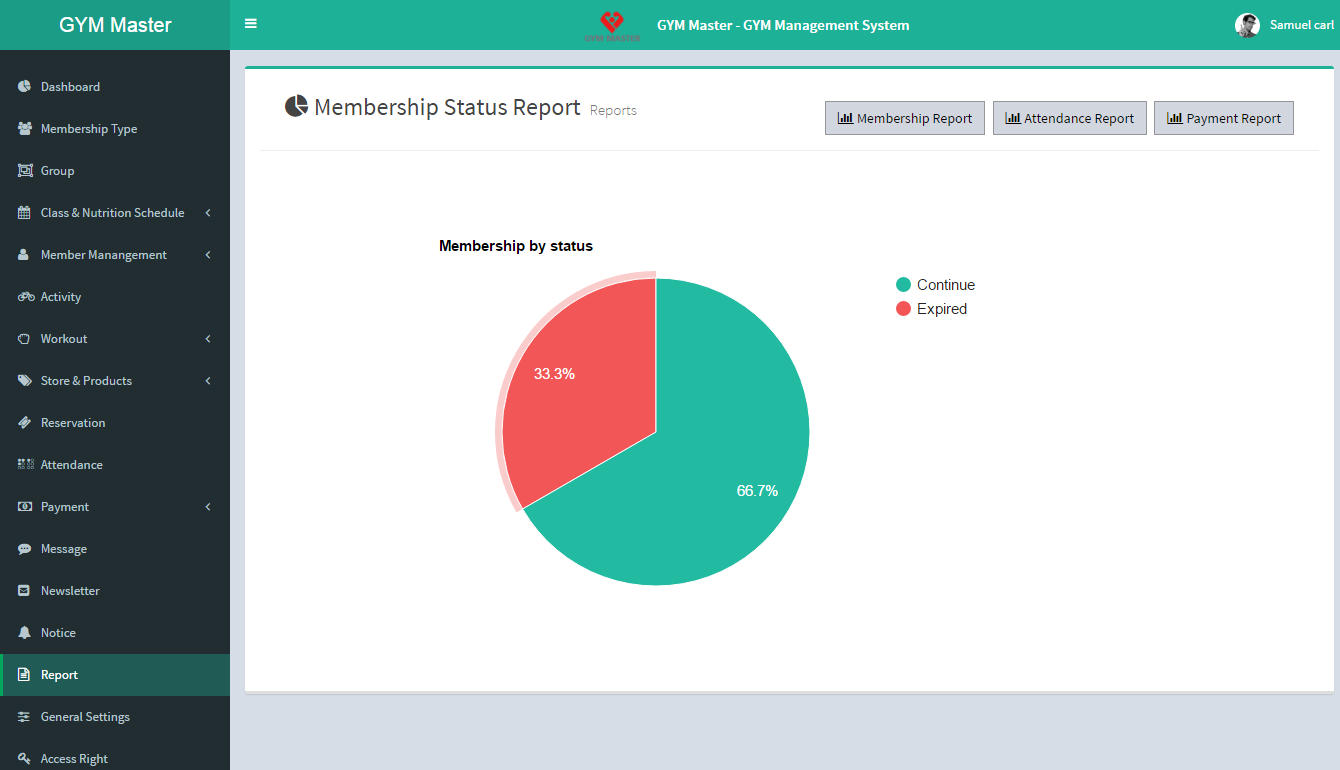1340x770 pixels.
Task: Click bar chart icon on Attendance Report button
Action: [x=1013, y=118]
